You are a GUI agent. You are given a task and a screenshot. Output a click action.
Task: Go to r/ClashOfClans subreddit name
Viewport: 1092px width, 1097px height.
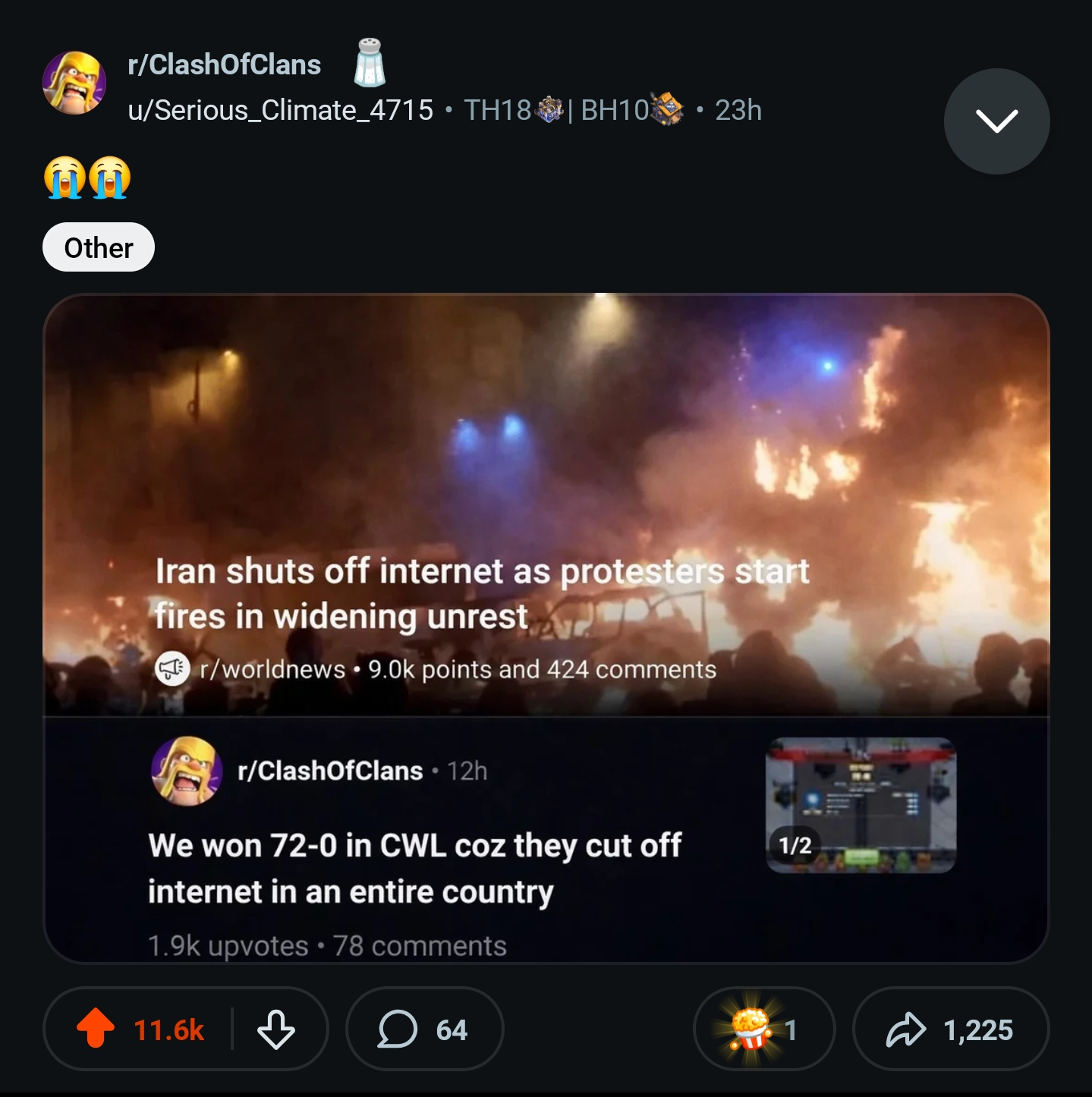click(x=225, y=65)
